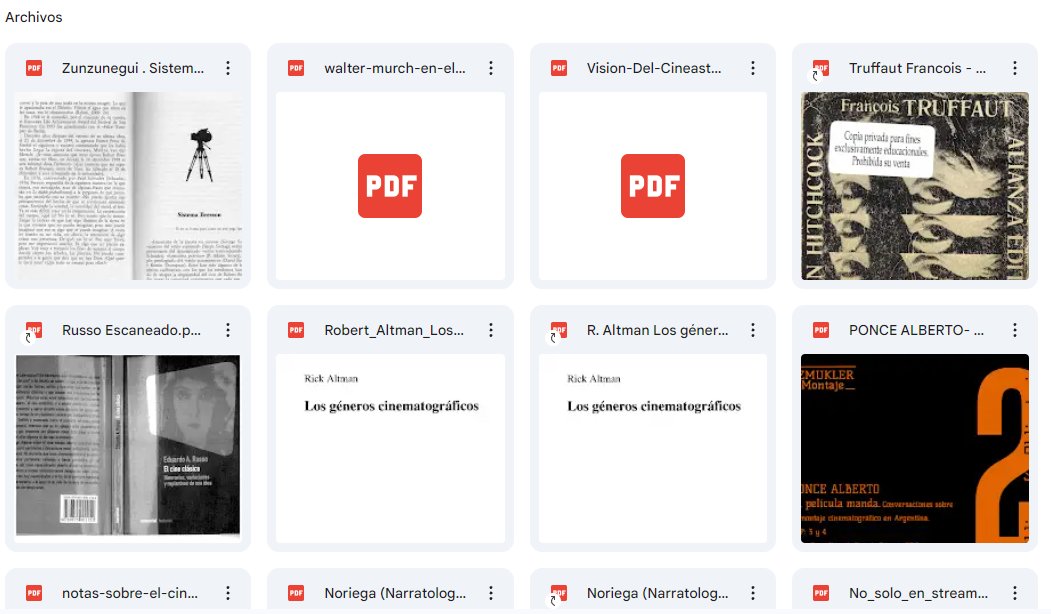Screen dimensions: 1051x614
Task: Open more actions for PONCE ALBERTO-
Action: tap(1015, 330)
